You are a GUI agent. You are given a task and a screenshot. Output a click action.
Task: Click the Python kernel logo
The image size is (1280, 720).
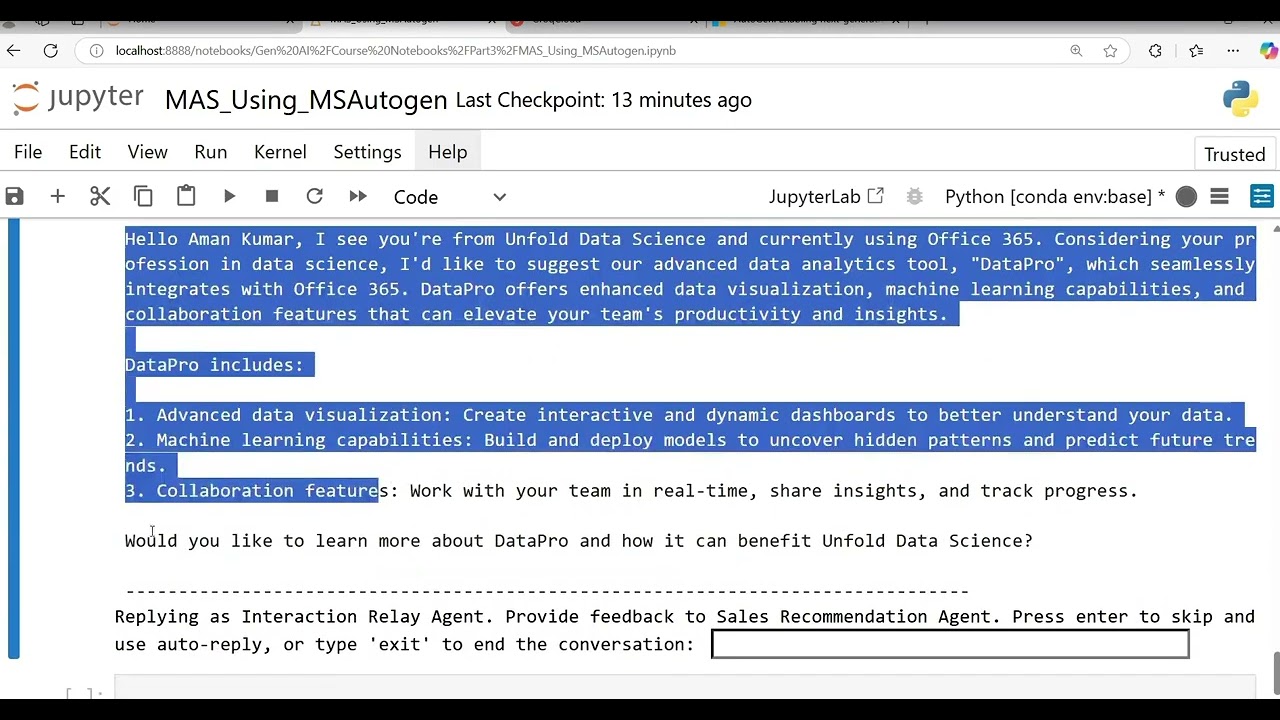[x=1240, y=99]
